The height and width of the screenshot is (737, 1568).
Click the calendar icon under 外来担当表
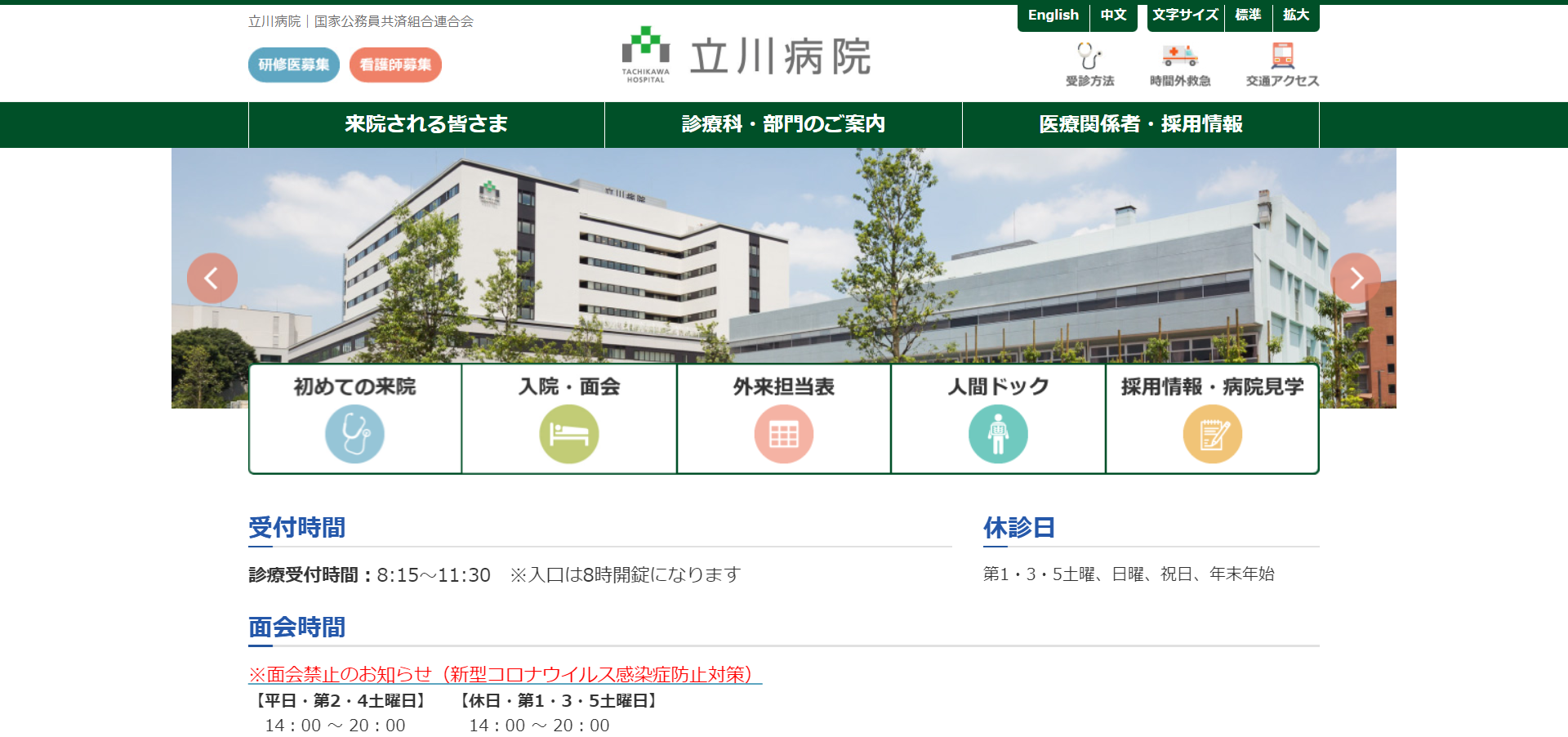[784, 434]
